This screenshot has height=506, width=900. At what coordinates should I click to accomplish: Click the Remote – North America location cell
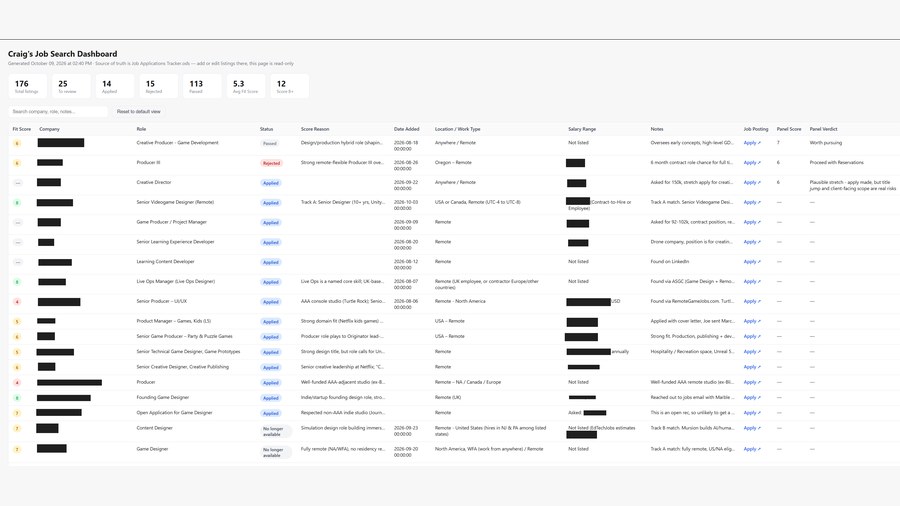click(x=460, y=301)
